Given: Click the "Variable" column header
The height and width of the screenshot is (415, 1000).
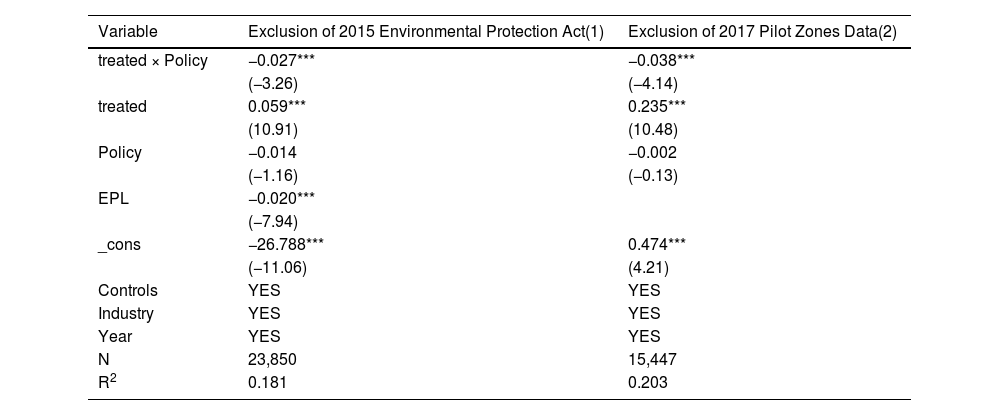Looking at the screenshot, I should click(x=127, y=32).
